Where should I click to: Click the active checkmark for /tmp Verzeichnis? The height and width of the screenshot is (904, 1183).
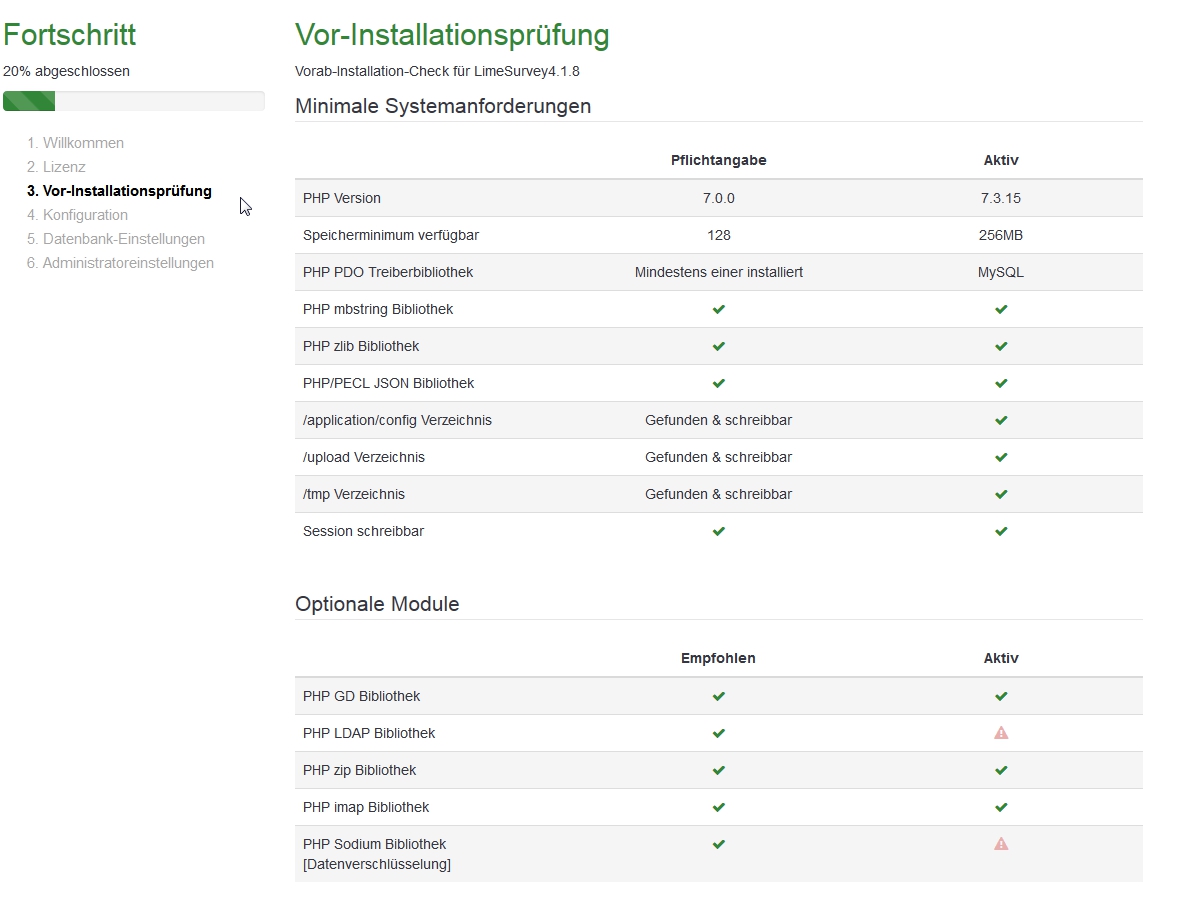[x=1001, y=495]
